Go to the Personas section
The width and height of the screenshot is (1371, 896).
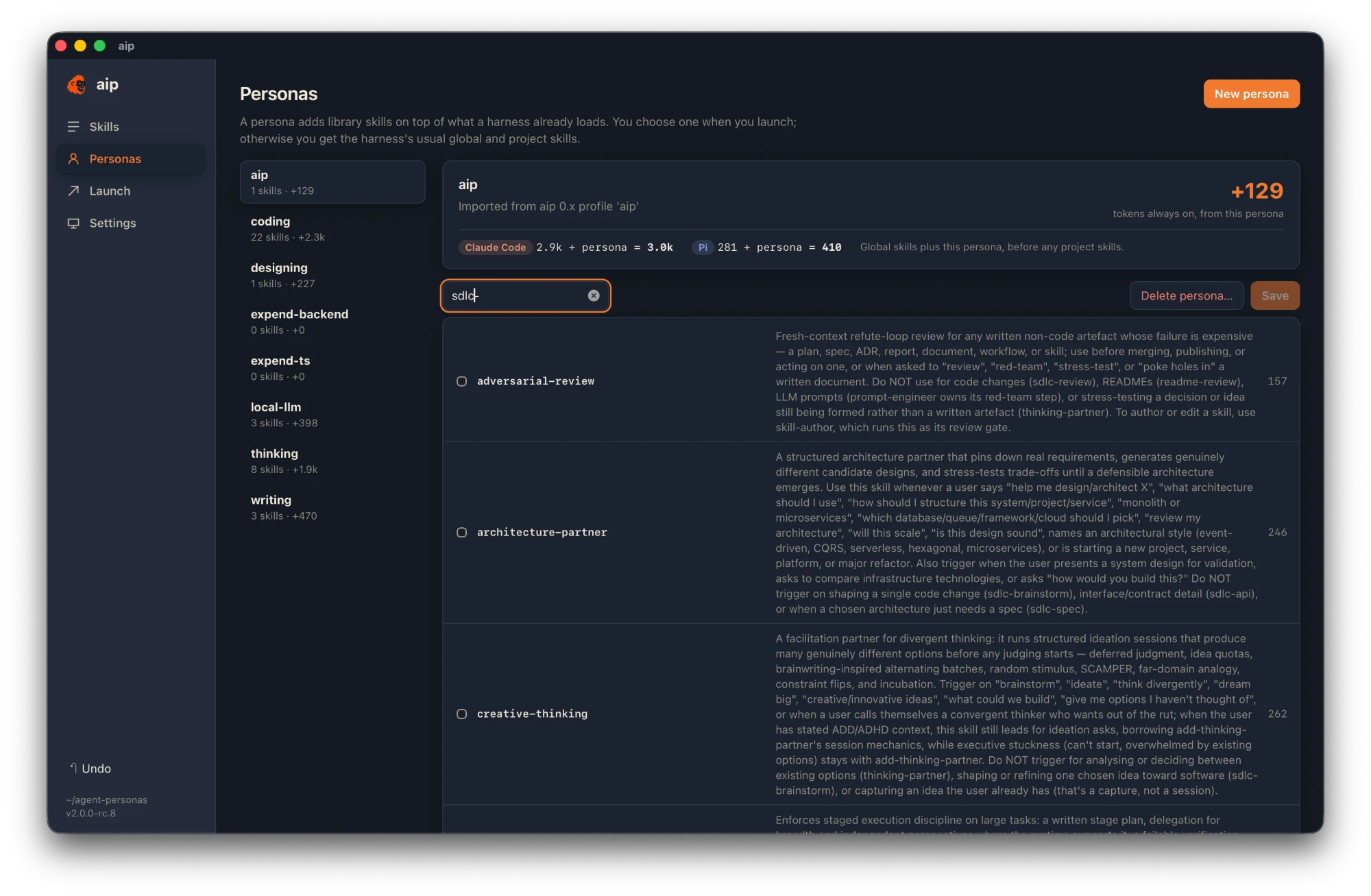pyautogui.click(x=131, y=159)
